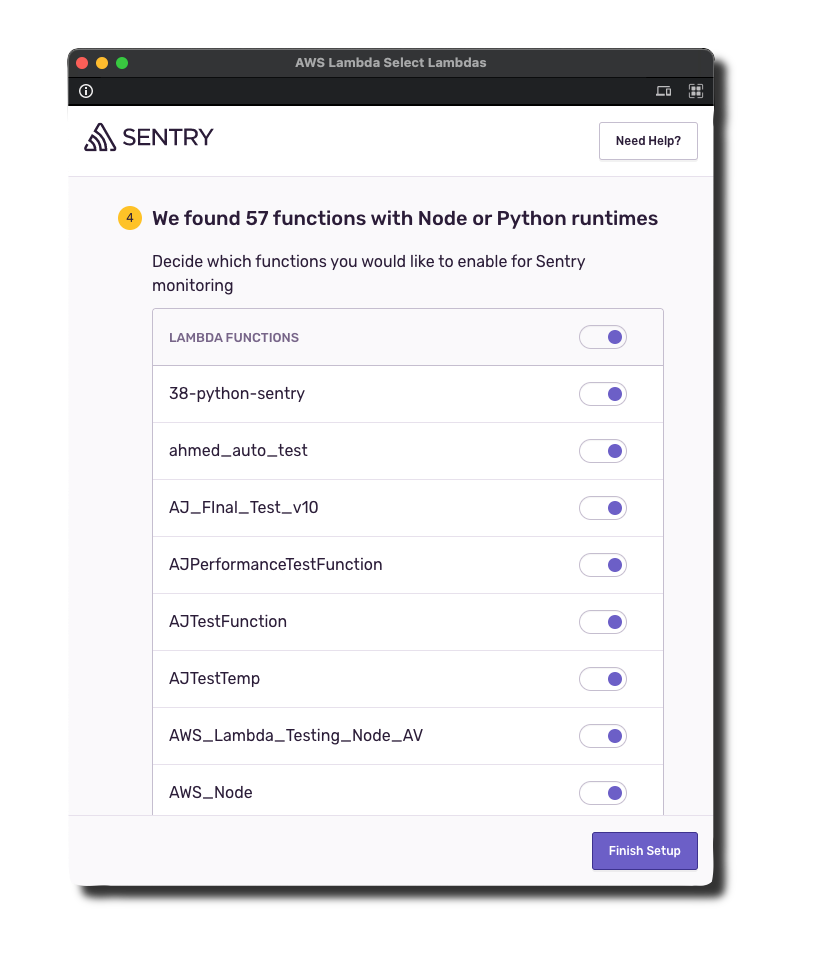Click the grid icon at toolbar right

click(x=696, y=91)
